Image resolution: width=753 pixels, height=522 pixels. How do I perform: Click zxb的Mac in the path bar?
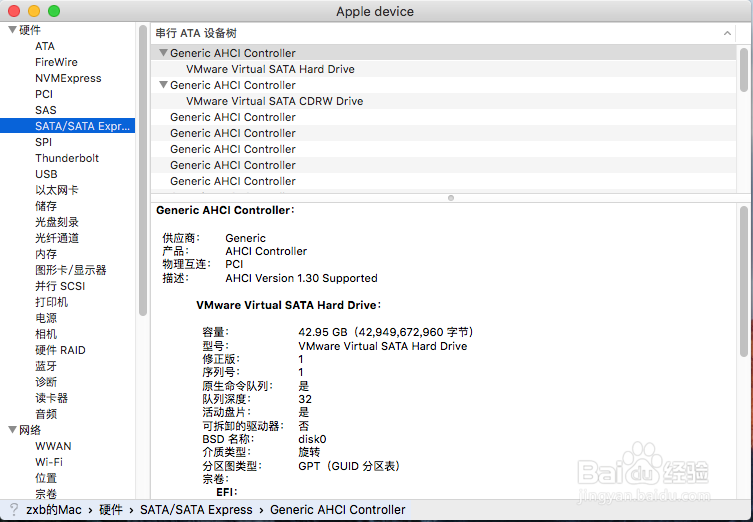click(x=54, y=510)
